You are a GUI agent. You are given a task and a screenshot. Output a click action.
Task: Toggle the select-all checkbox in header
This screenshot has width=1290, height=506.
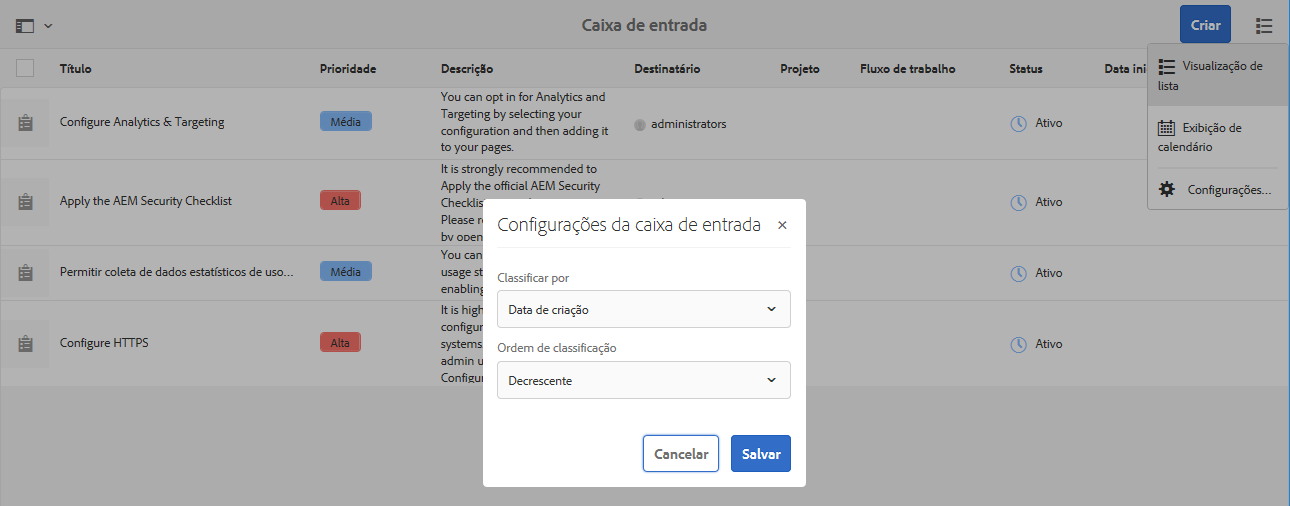tap(25, 68)
